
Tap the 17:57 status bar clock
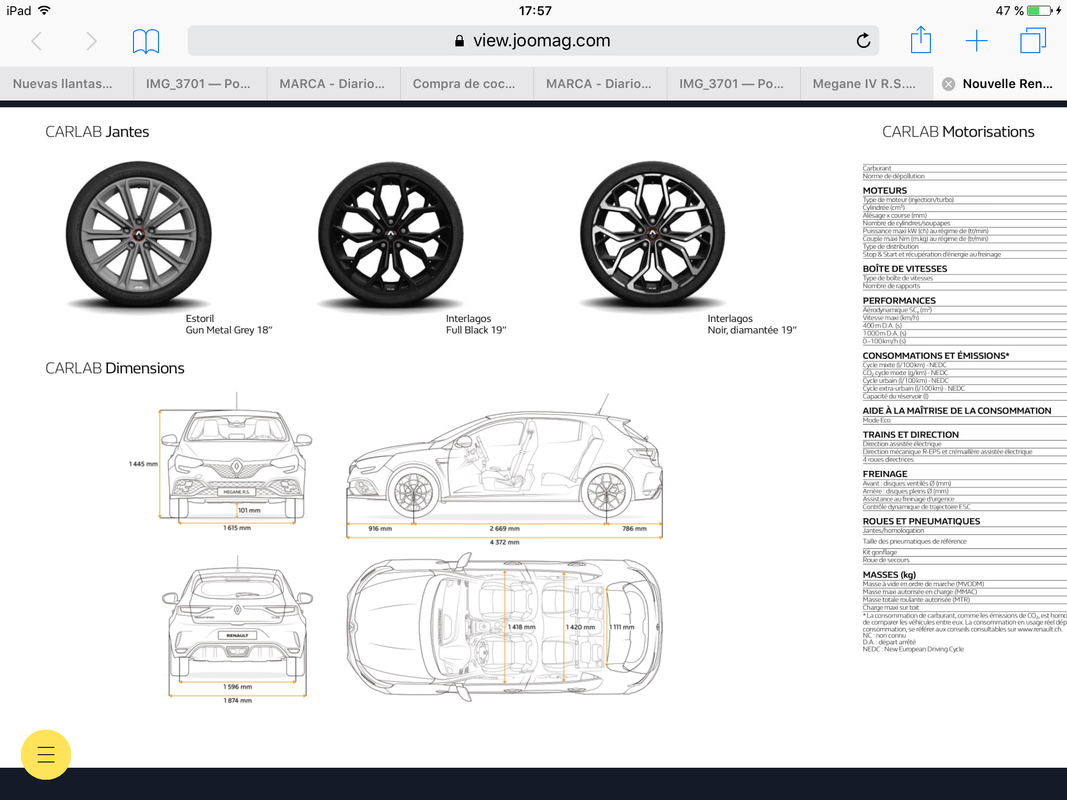pos(535,10)
